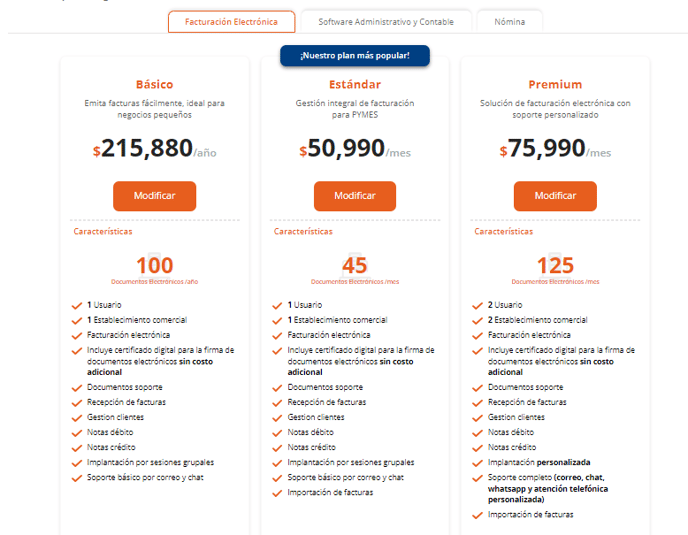Click checkmark next to Estándar 'Documentos soporte'
The image size is (688, 535).
coord(278,387)
